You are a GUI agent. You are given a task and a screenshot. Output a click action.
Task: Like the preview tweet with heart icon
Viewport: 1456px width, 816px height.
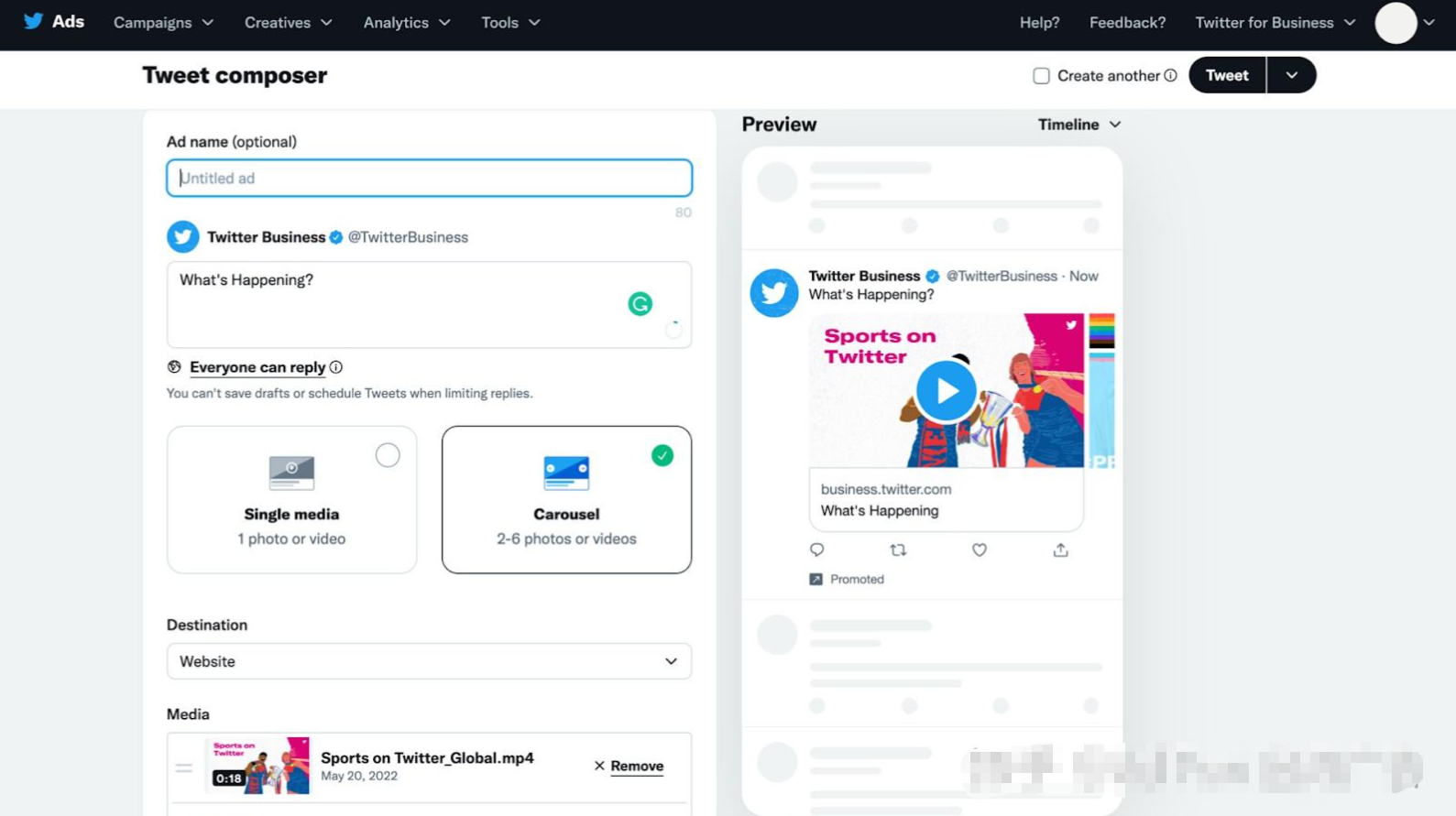point(979,550)
